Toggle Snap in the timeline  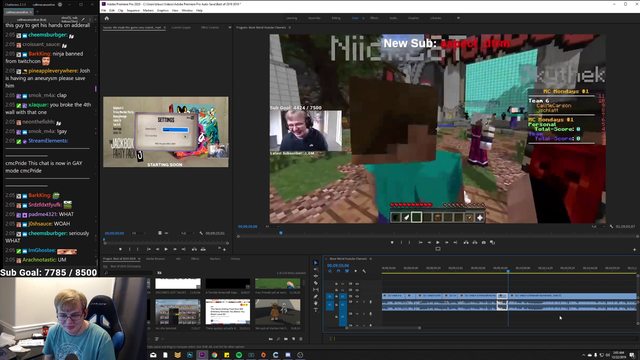(338, 271)
